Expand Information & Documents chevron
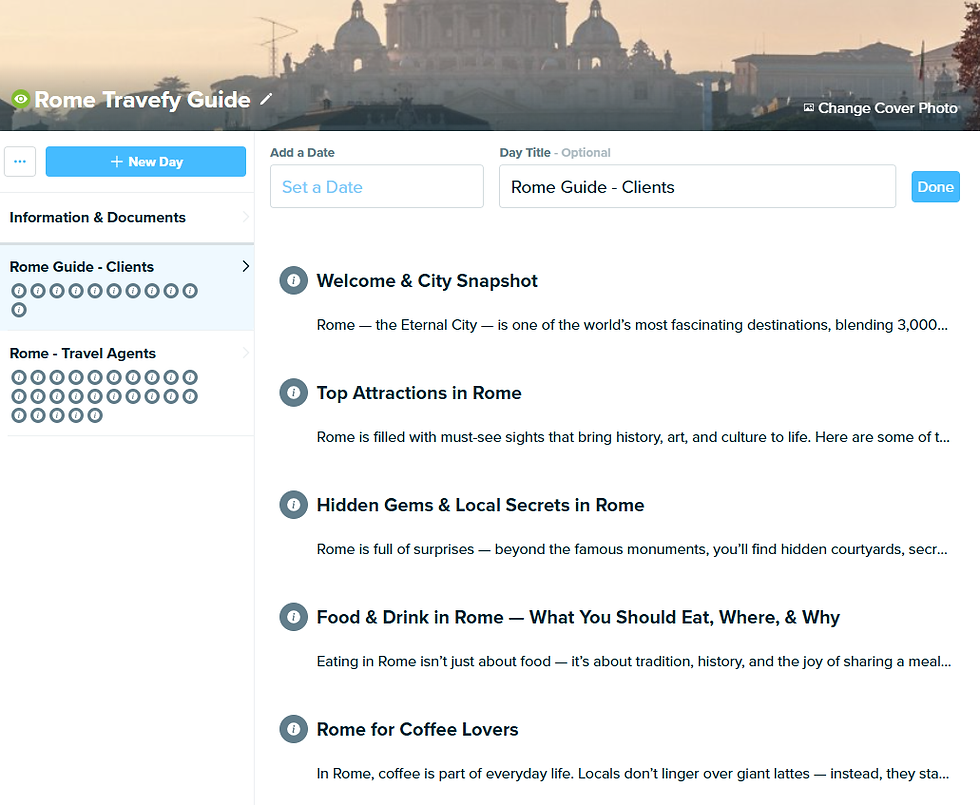Image resolution: width=980 pixels, height=805 pixels. tap(245, 217)
